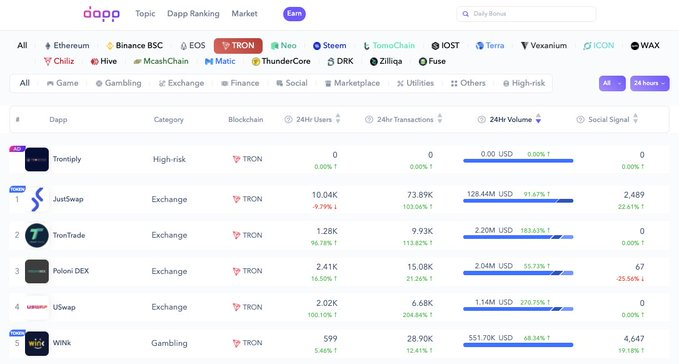The width and height of the screenshot is (679, 364).
Task: Filter by WAX blockchain
Action: coord(645,45)
